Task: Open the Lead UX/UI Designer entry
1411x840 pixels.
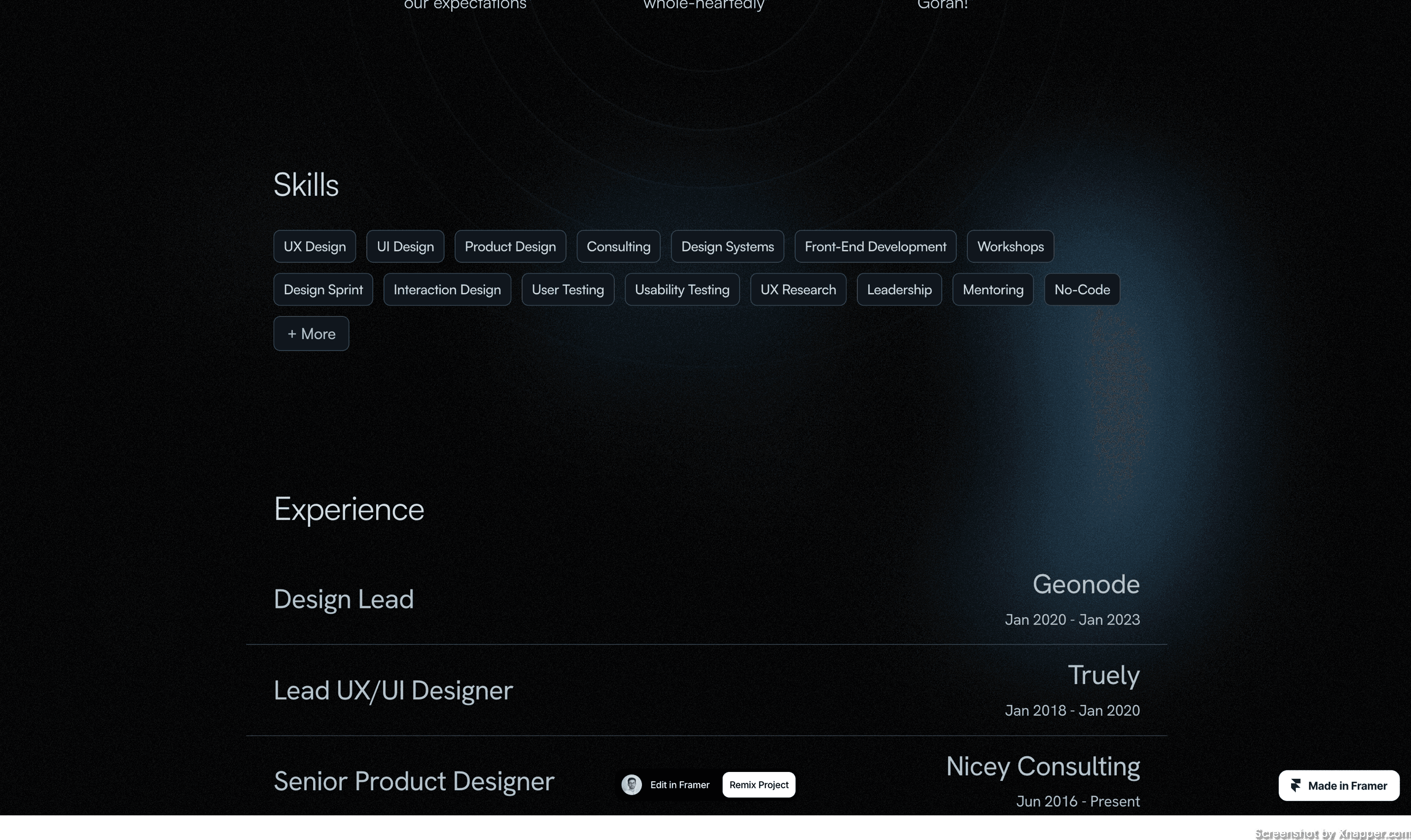Action: point(393,690)
